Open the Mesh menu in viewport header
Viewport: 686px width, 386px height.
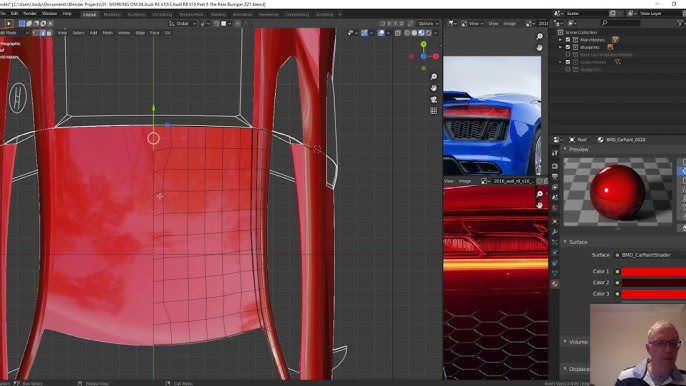point(107,33)
